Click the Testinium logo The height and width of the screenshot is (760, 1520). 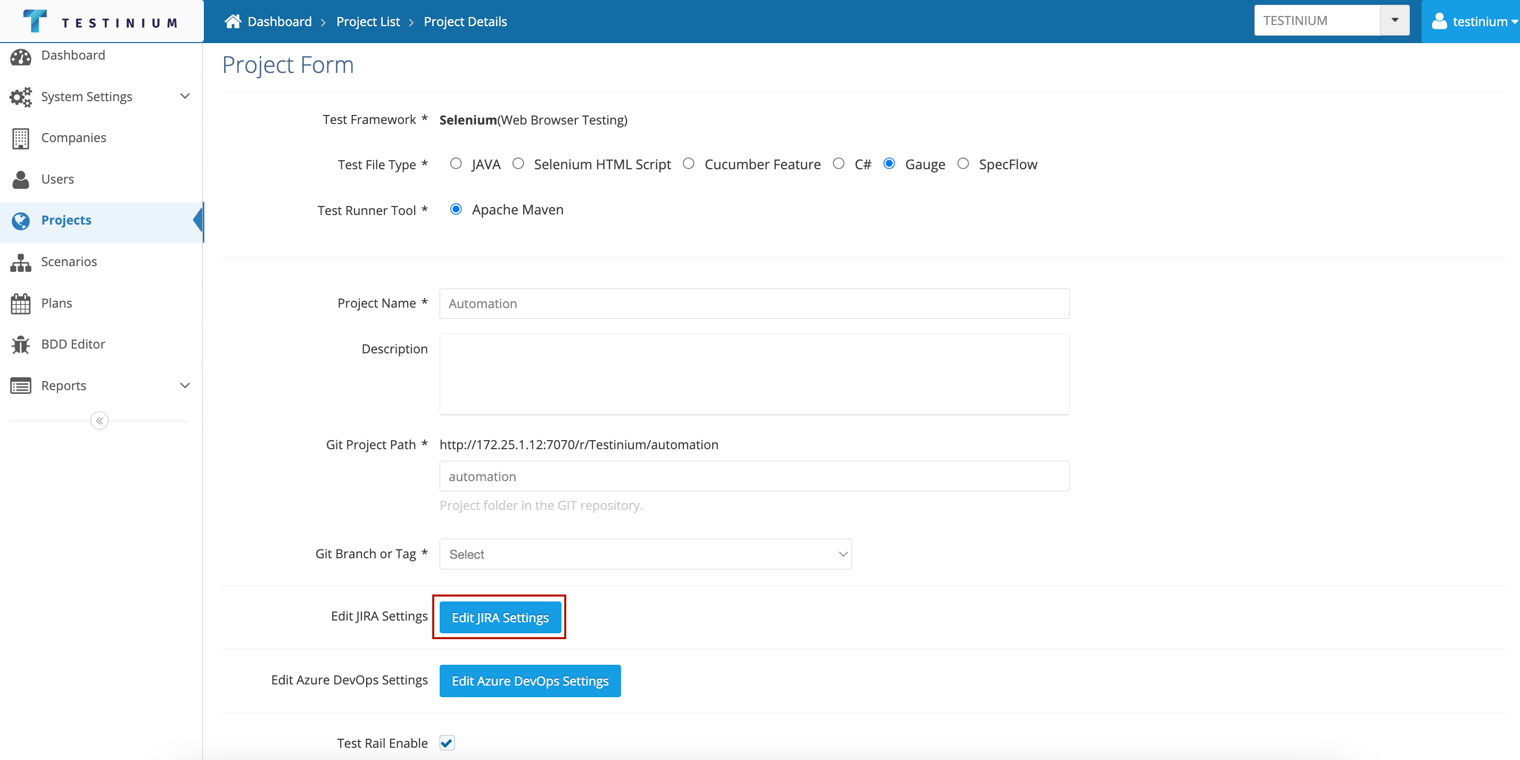click(x=101, y=21)
